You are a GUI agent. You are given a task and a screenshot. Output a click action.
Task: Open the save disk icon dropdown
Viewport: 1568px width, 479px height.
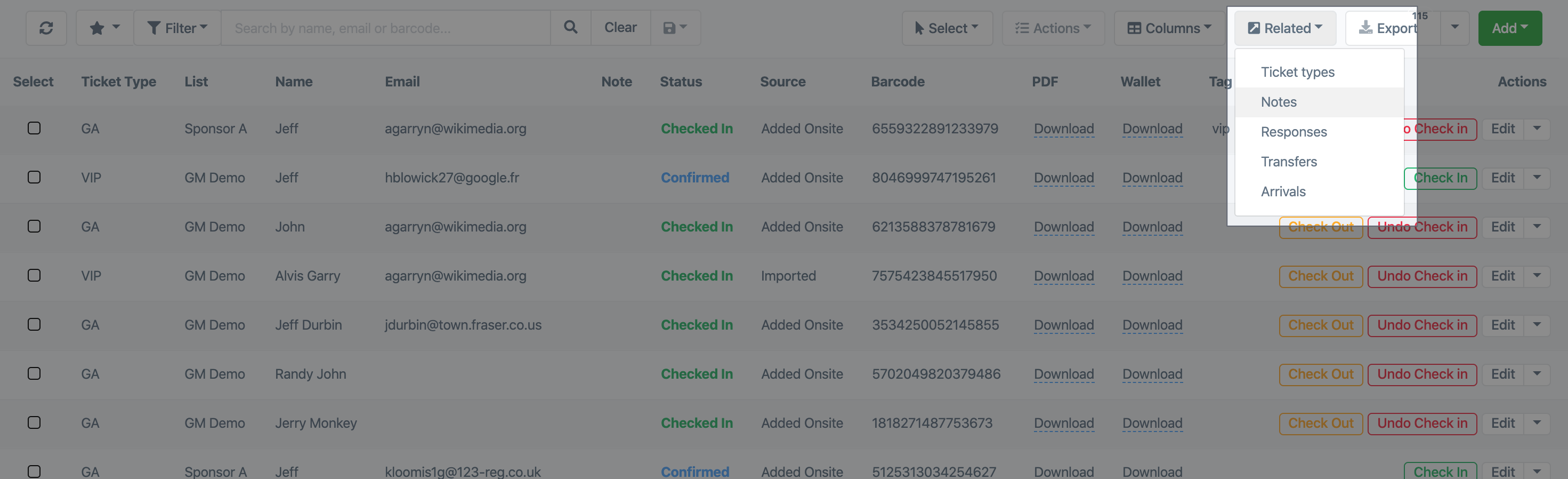[675, 28]
